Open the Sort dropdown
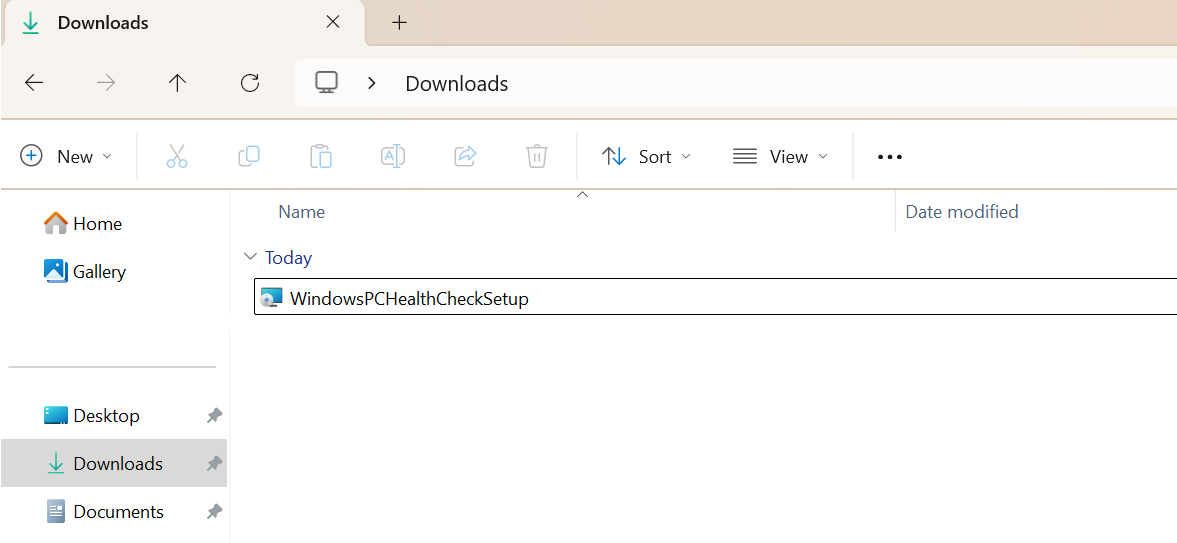 646,156
